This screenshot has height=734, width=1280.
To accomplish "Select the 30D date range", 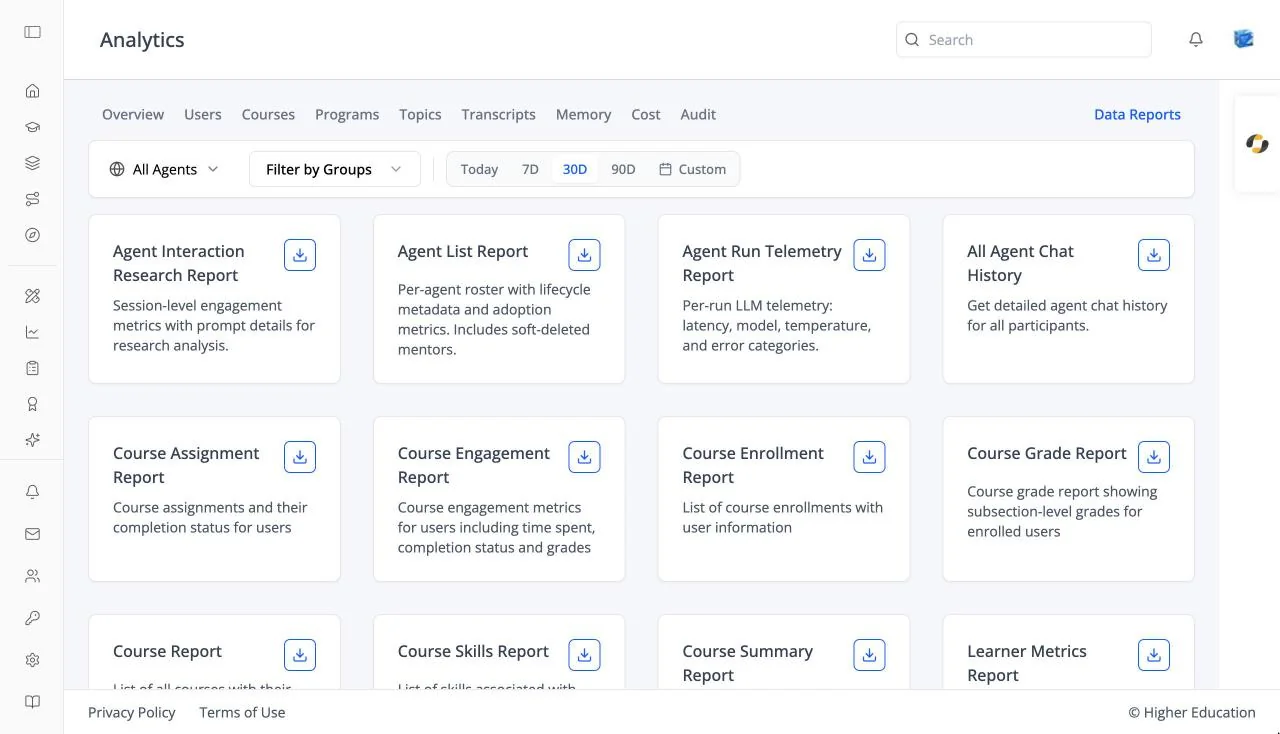I will tap(575, 169).
